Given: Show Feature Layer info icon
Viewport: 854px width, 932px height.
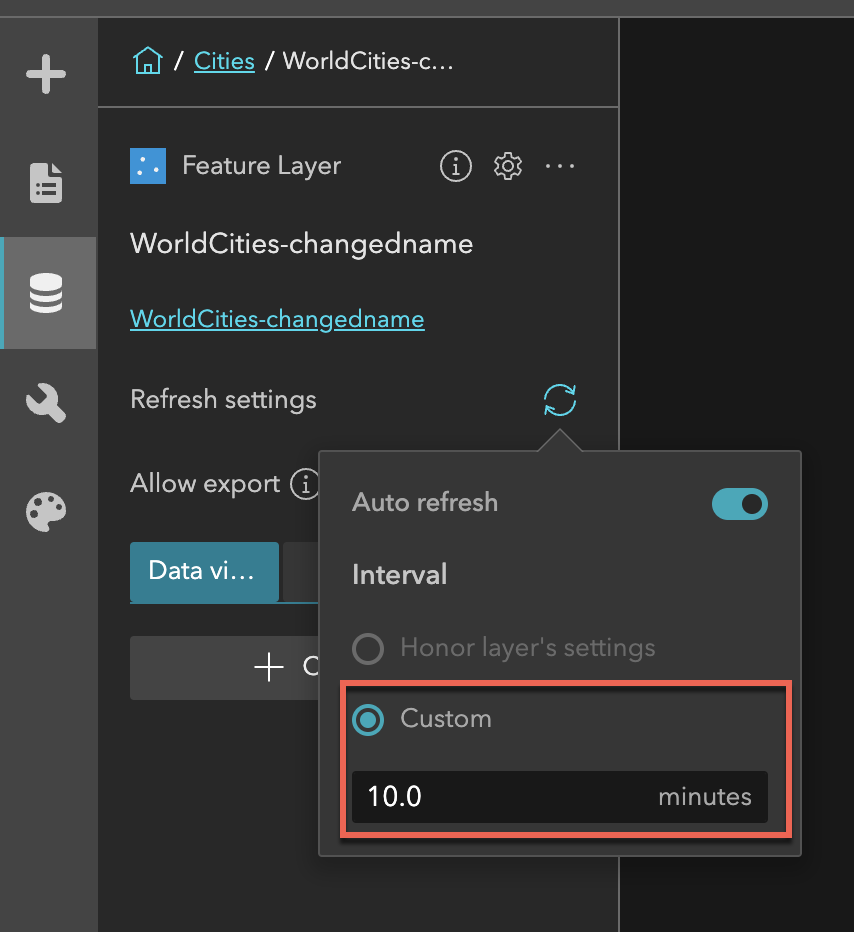Looking at the screenshot, I should (456, 166).
